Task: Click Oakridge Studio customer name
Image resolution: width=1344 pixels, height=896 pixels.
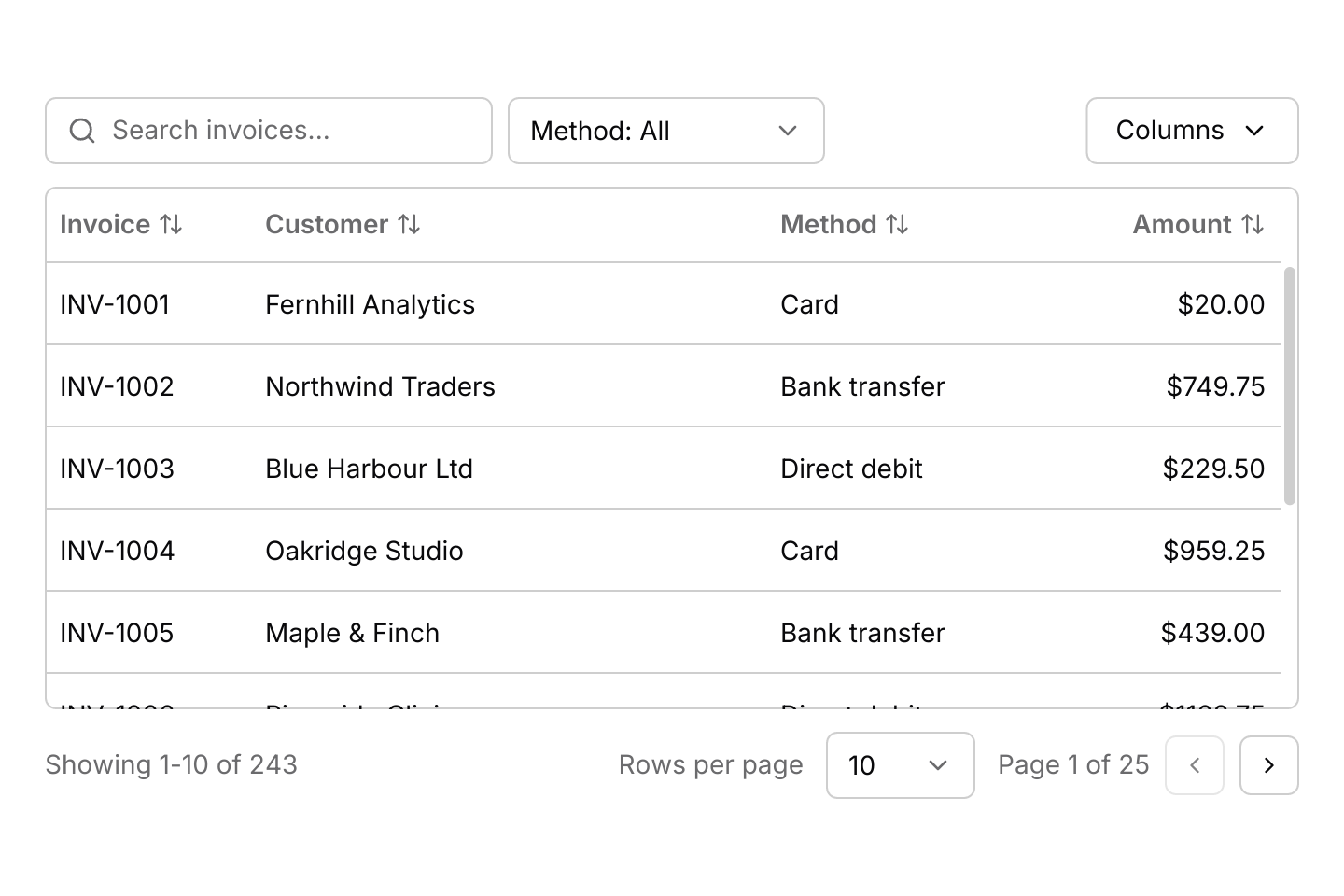Action: [x=364, y=551]
